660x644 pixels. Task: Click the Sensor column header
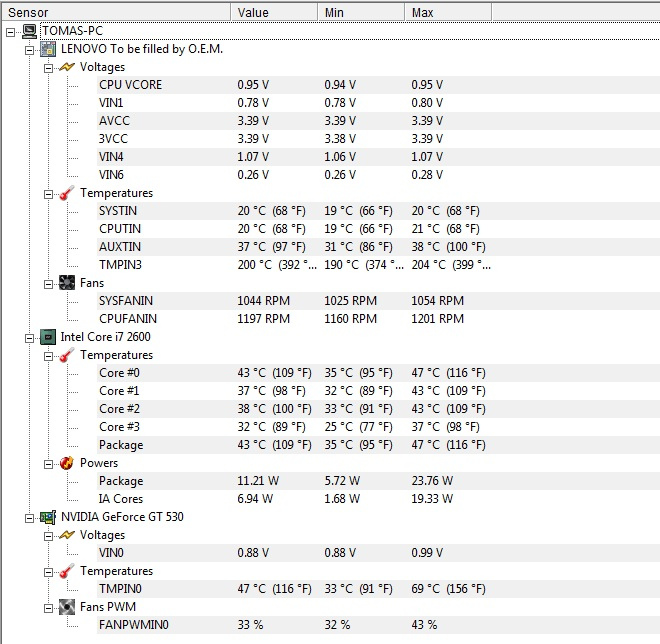pyautogui.click(x=117, y=12)
